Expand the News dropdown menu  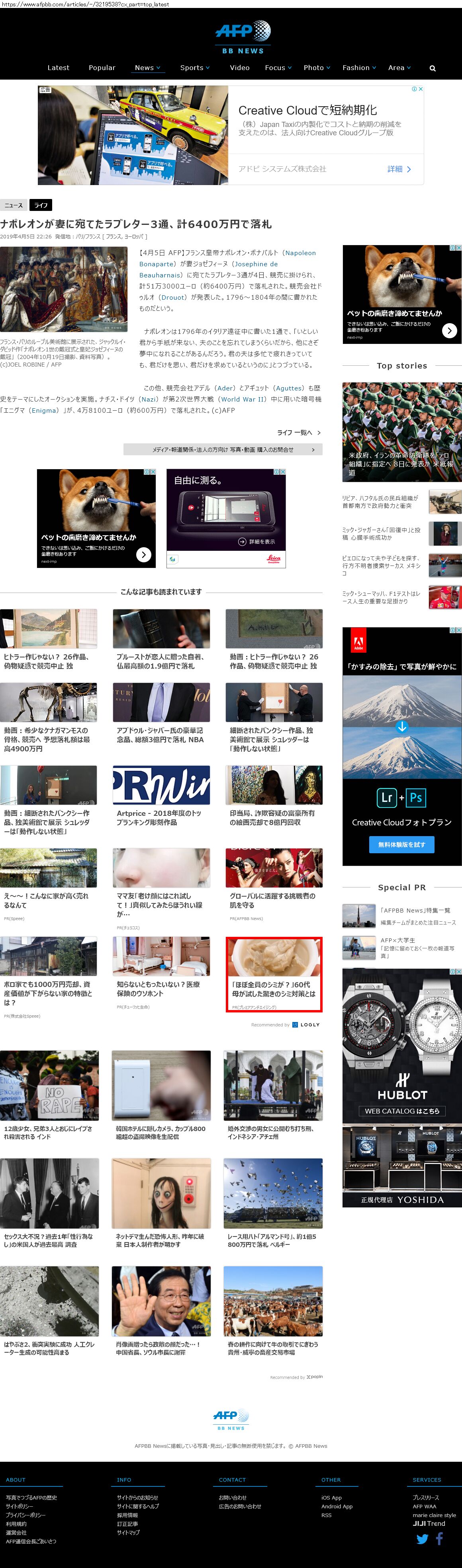147,68
